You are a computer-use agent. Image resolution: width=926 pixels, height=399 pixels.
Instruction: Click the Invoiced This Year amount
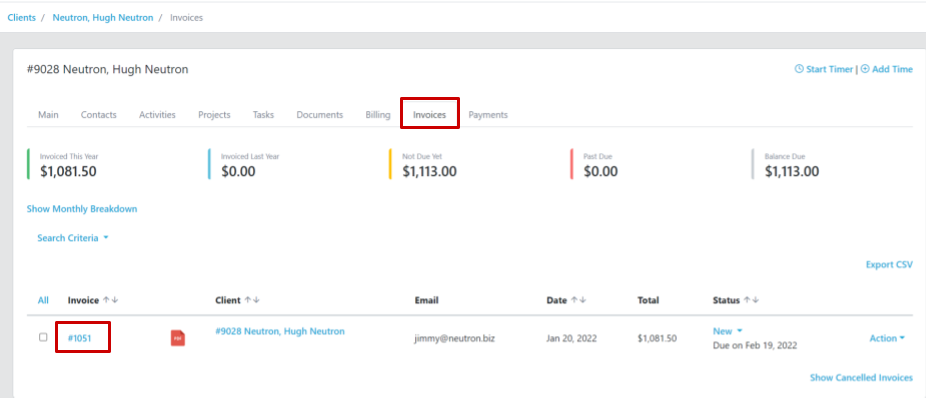click(69, 172)
